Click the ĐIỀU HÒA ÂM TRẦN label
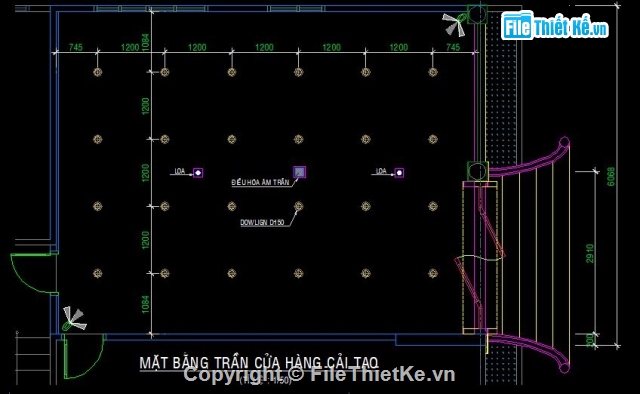Image resolution: width=640 pixels, height=394 pixels. click(x=260, y=183)
